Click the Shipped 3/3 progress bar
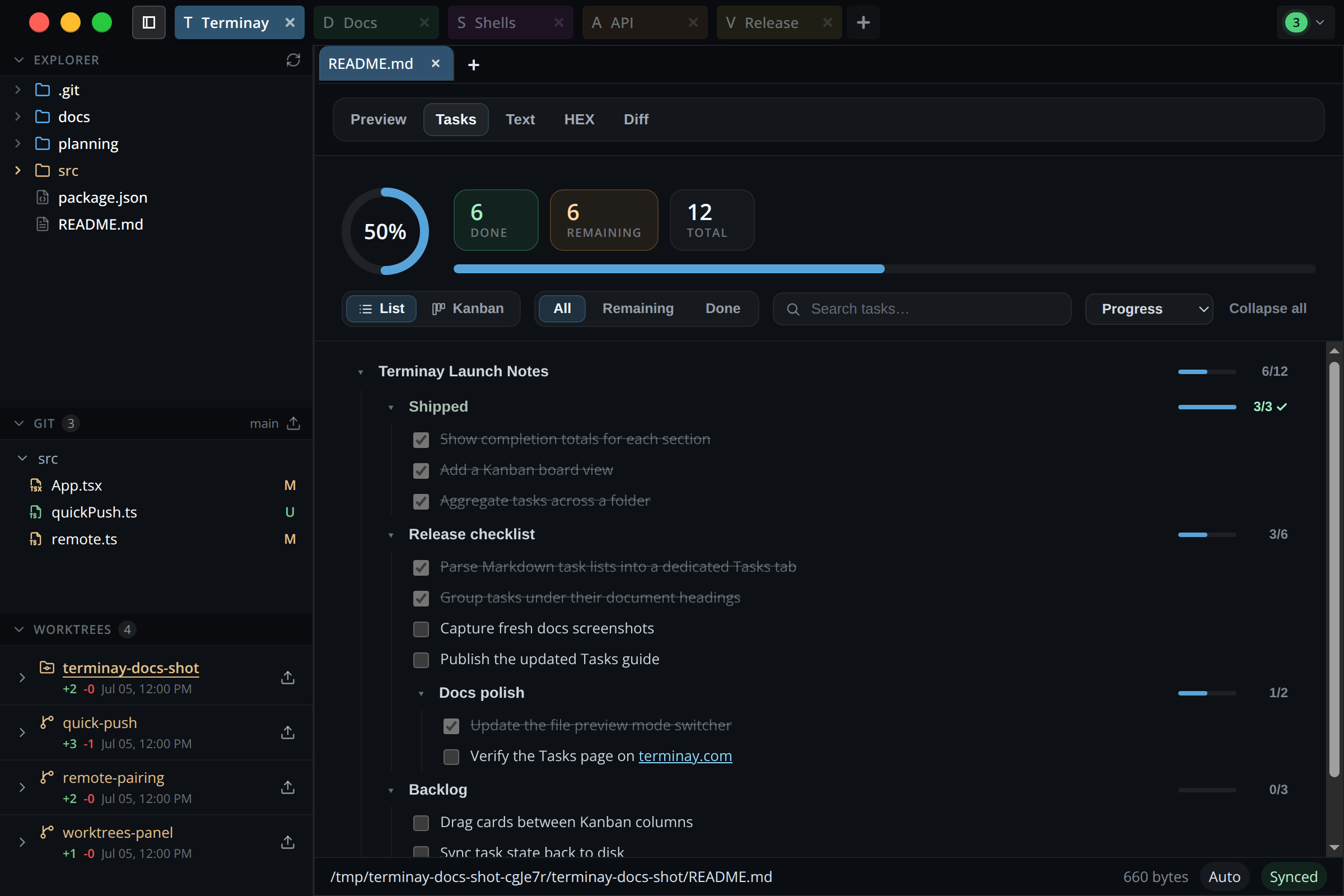Screen dimensions: 1344x896 tap(1207, 407)
